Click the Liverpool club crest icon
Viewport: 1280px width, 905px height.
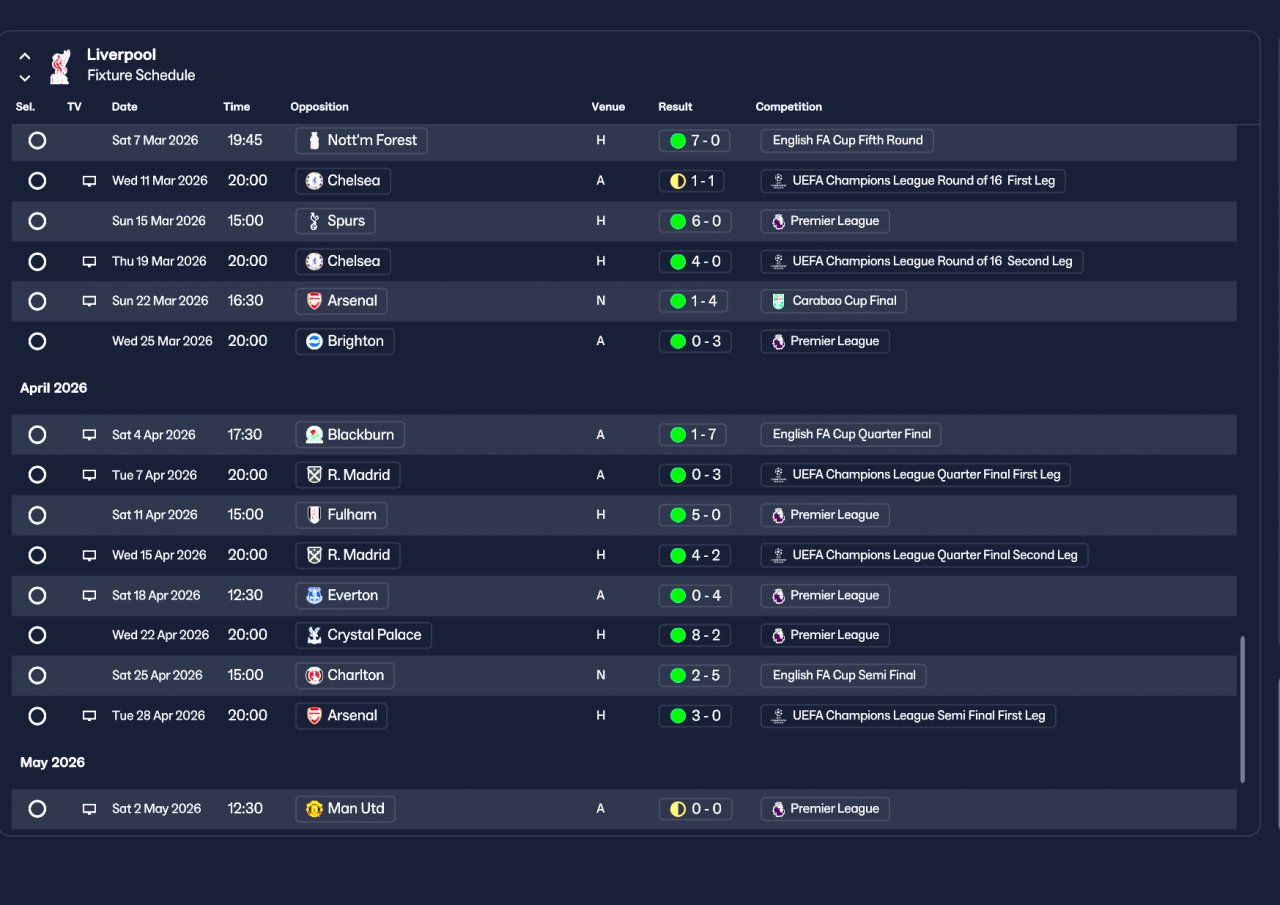click(60, 66)
